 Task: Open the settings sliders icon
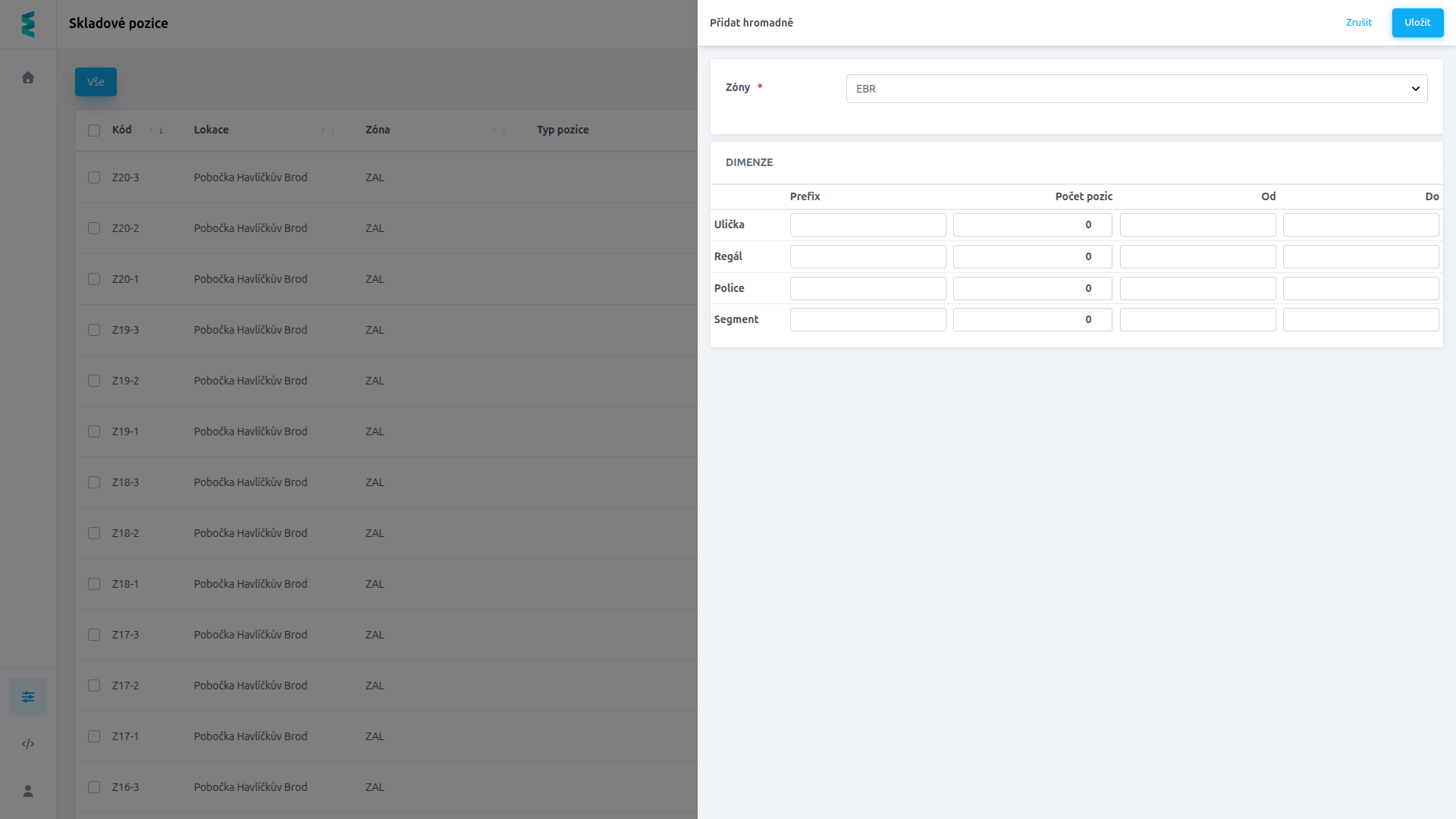click(28, 697)
